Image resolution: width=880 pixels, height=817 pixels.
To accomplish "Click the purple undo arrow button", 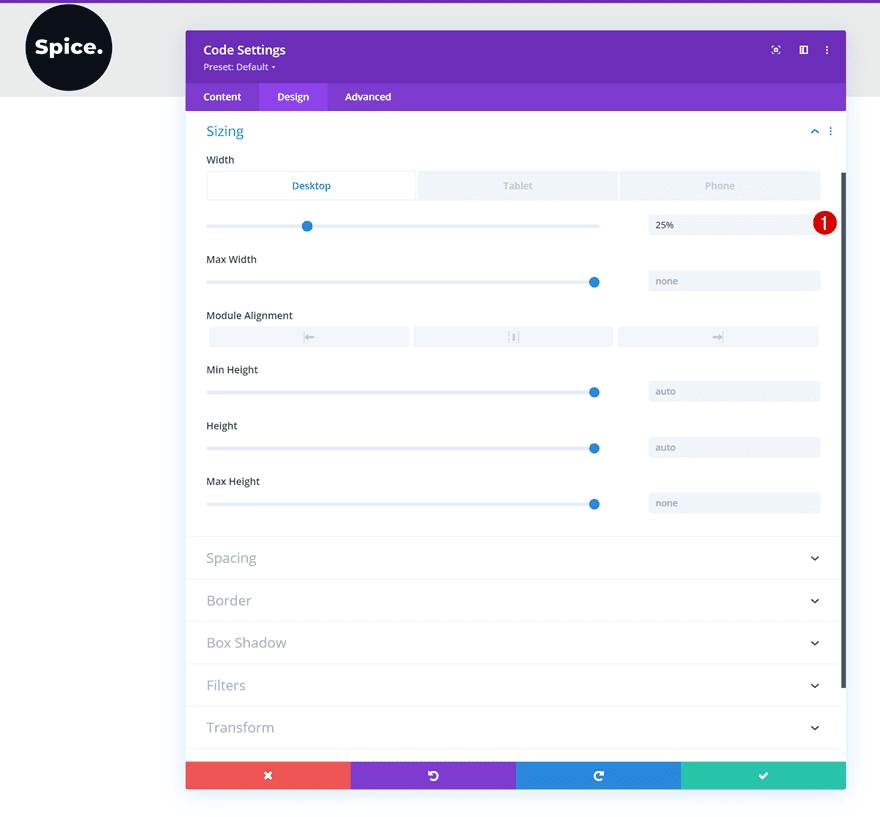I will pos(433,776).
